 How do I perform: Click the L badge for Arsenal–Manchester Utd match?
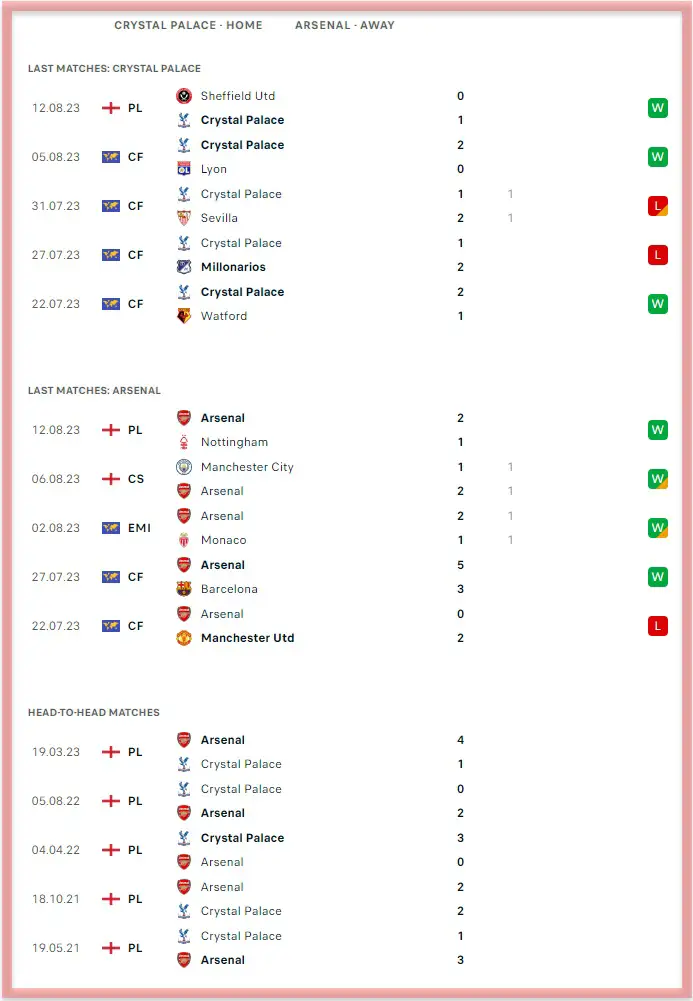[657, 626]
